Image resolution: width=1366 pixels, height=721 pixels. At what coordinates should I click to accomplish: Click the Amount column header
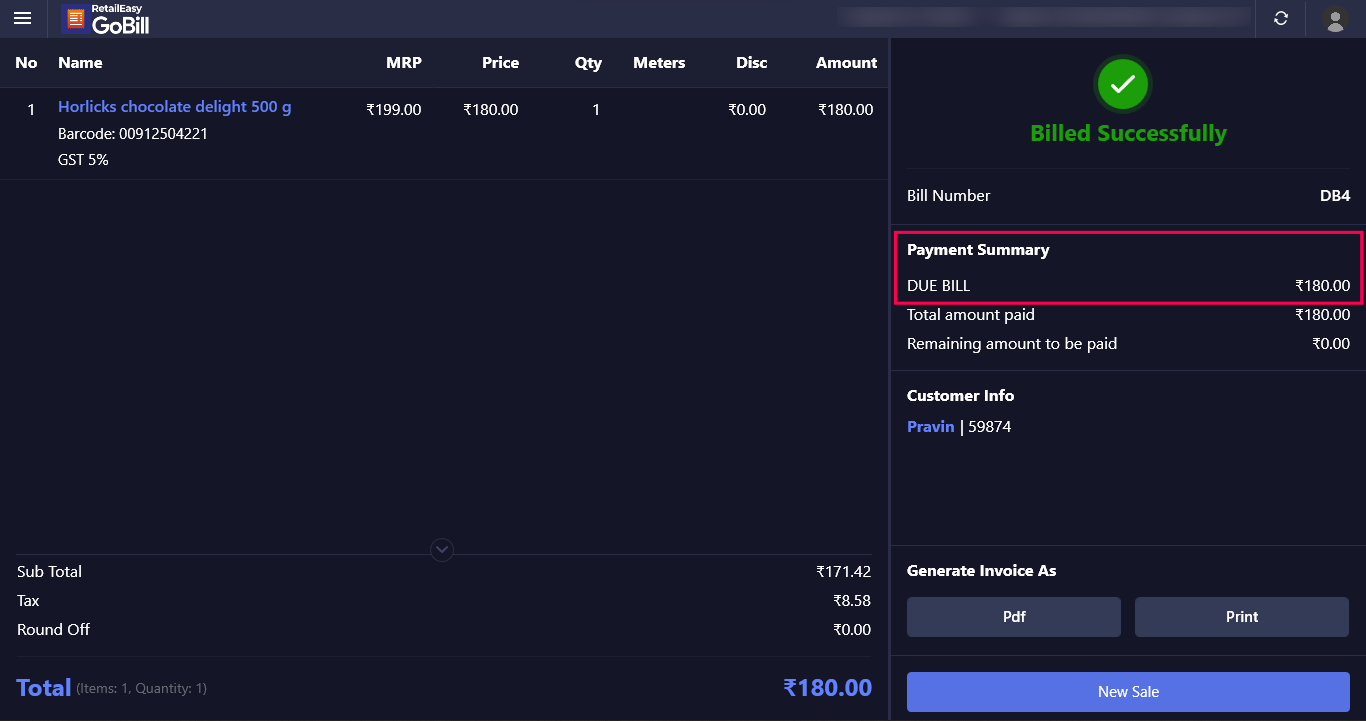coord(846,63)
